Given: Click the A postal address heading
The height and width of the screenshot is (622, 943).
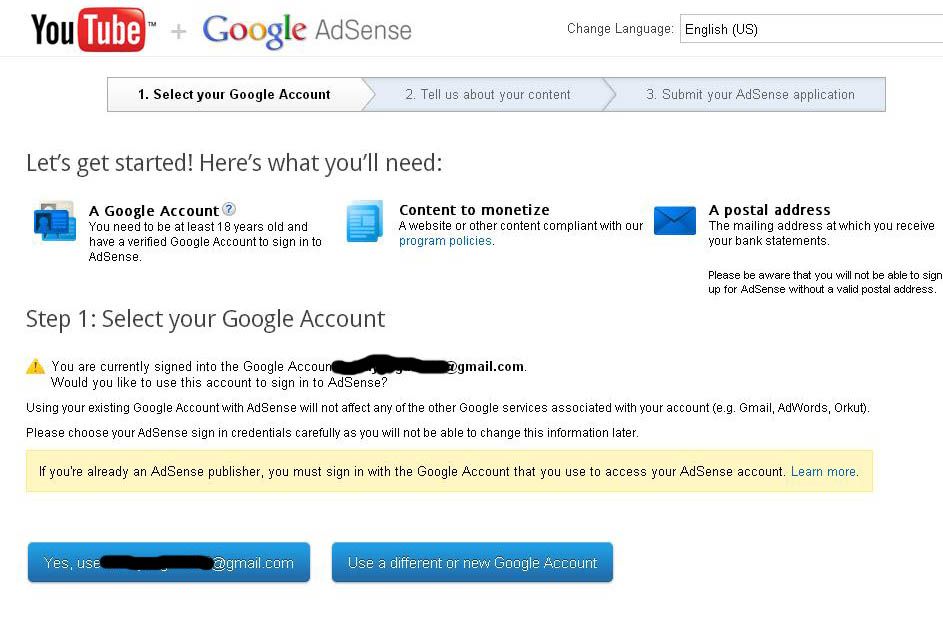Looking at the screenshot, I should pyautogui.click(x=769, y=210).
